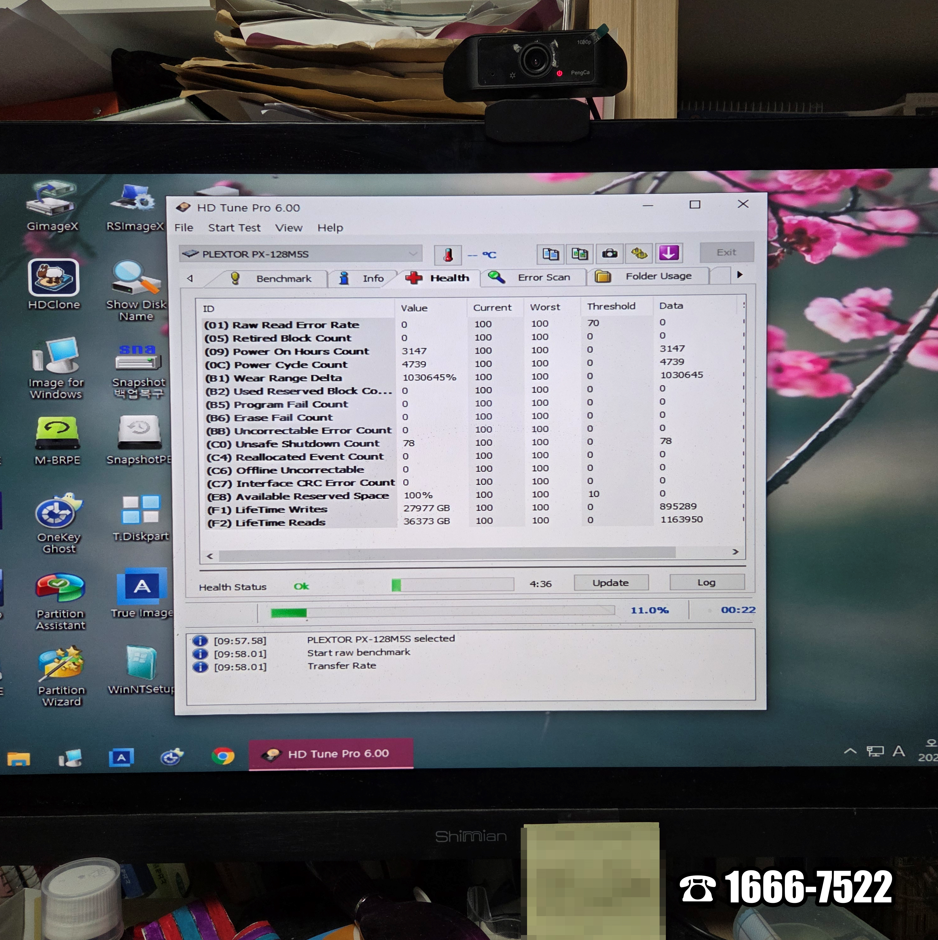
Task: Select the Unsafe Shutdown Count row
Action: [x=472, y=443]
